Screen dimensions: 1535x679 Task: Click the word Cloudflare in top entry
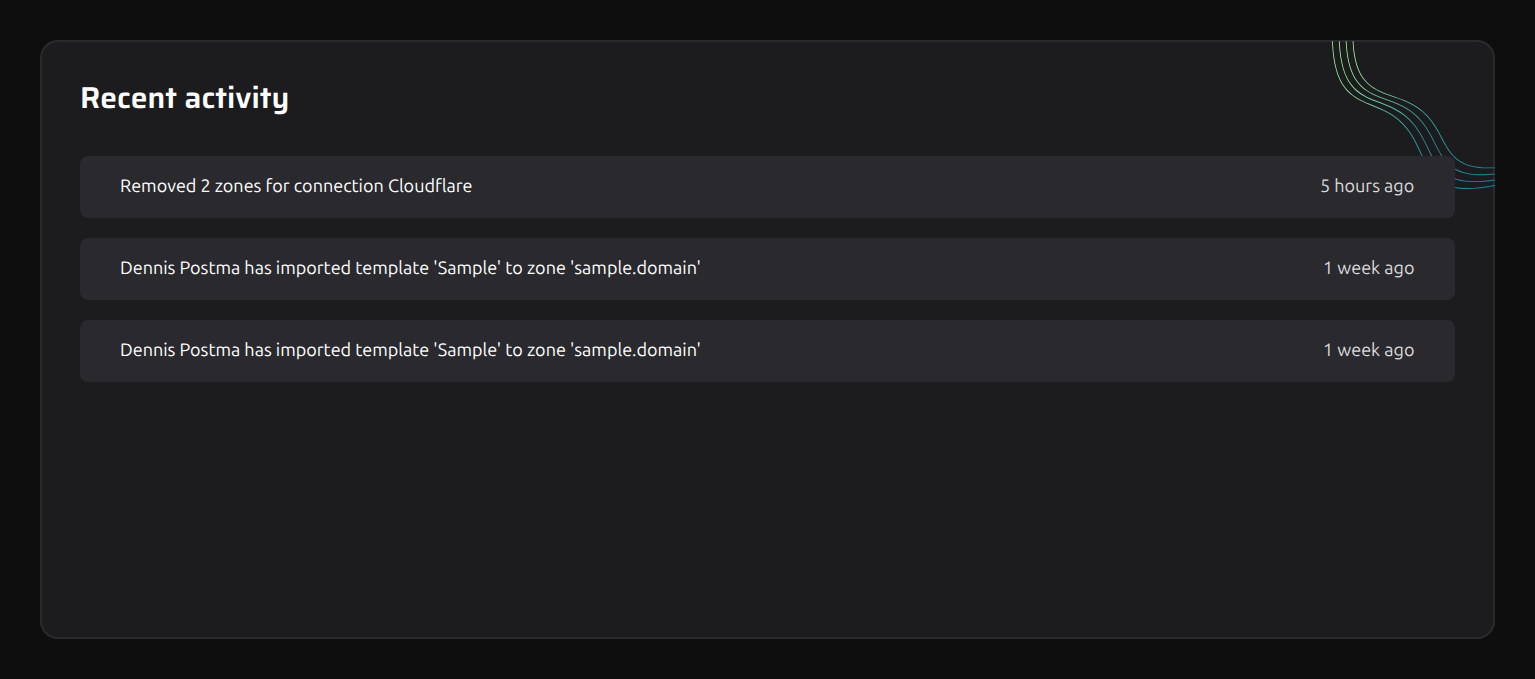coord(430,186)
